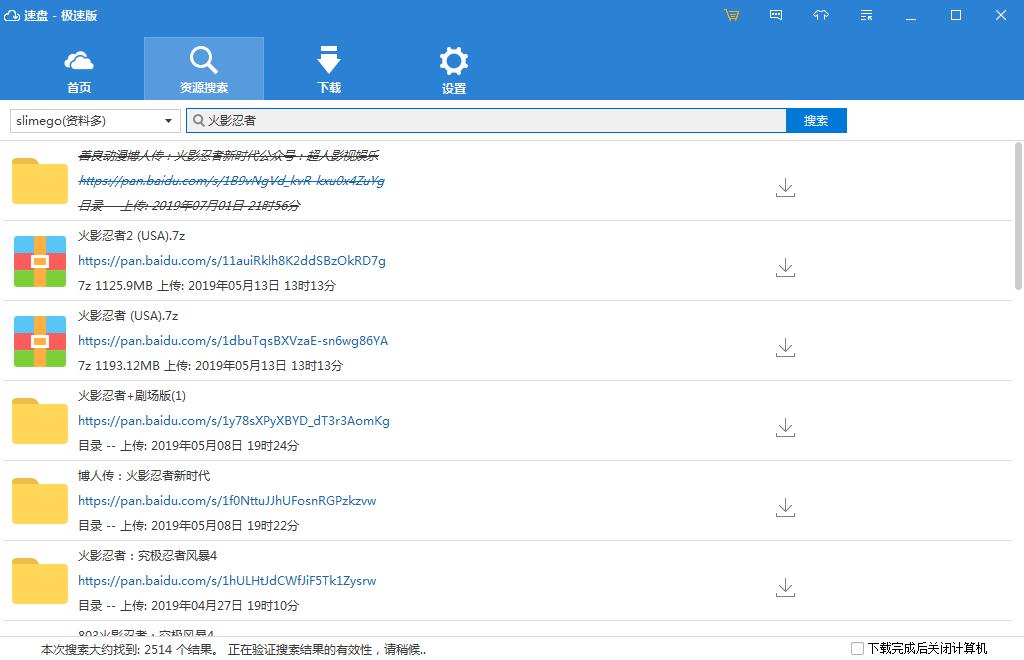The image size is (1024, 660).
Task: Open the 11auiRklh8K2ddSBzOkRD7g Baidu pan link
Action: click(232, 260)
